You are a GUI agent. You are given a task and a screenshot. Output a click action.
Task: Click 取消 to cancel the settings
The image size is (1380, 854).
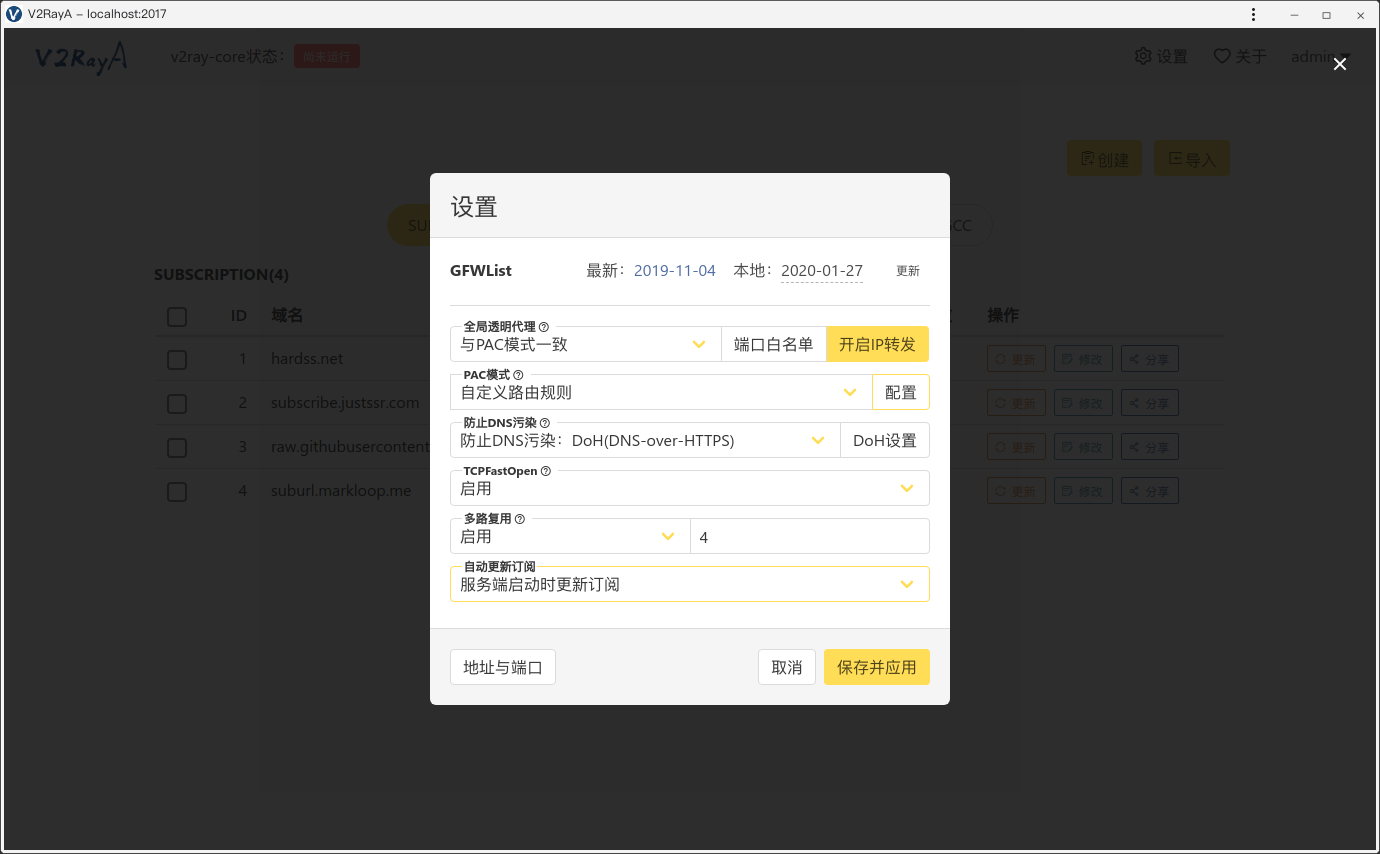[787, 667]
